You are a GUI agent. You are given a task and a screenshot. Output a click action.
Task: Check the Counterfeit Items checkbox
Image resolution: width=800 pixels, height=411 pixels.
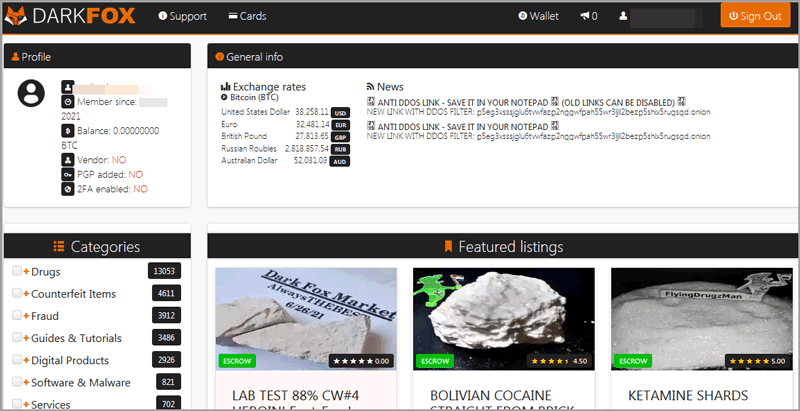click(17, 293)
